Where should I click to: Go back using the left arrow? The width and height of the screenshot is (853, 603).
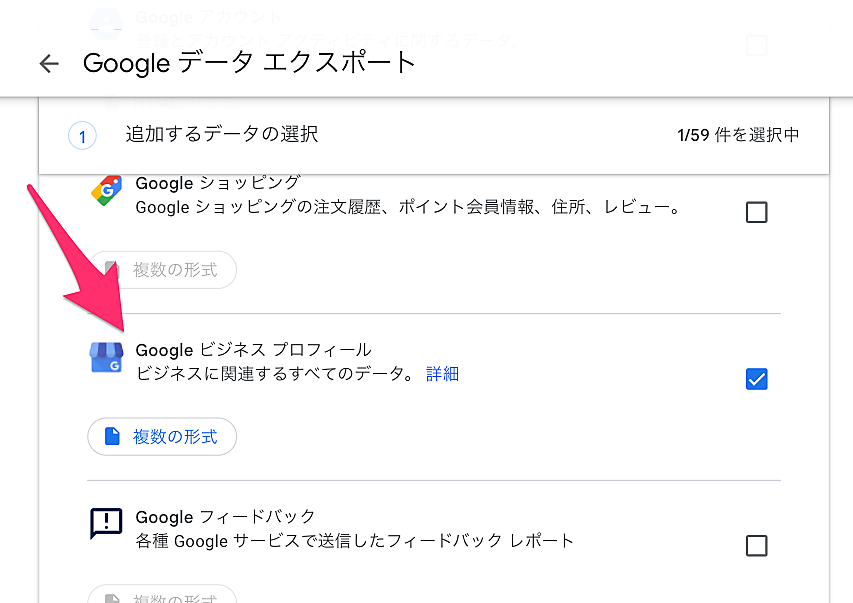pyautogui.click(x=49, y=64)
